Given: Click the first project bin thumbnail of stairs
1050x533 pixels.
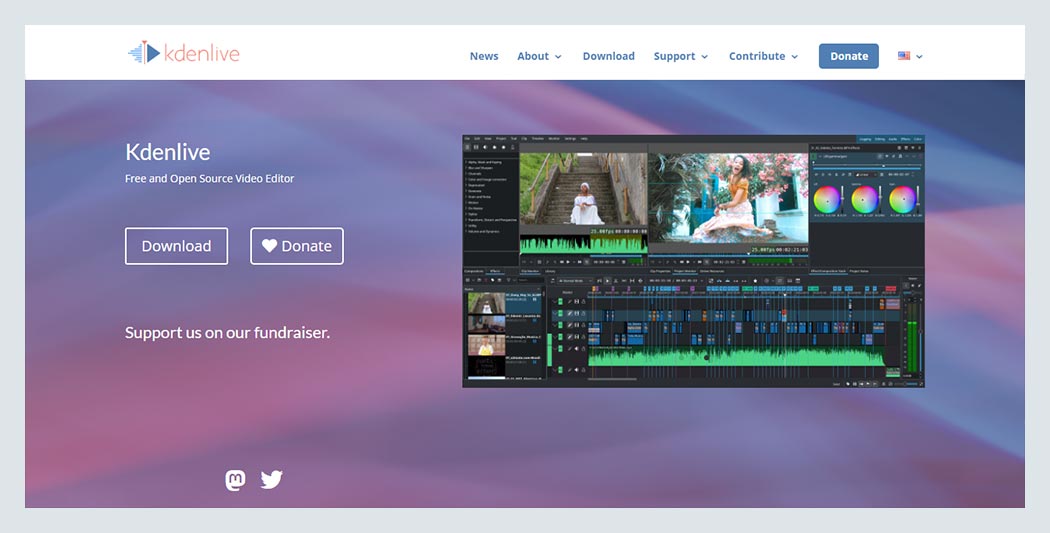Looking at the screenshot, I should click(486, 303).
